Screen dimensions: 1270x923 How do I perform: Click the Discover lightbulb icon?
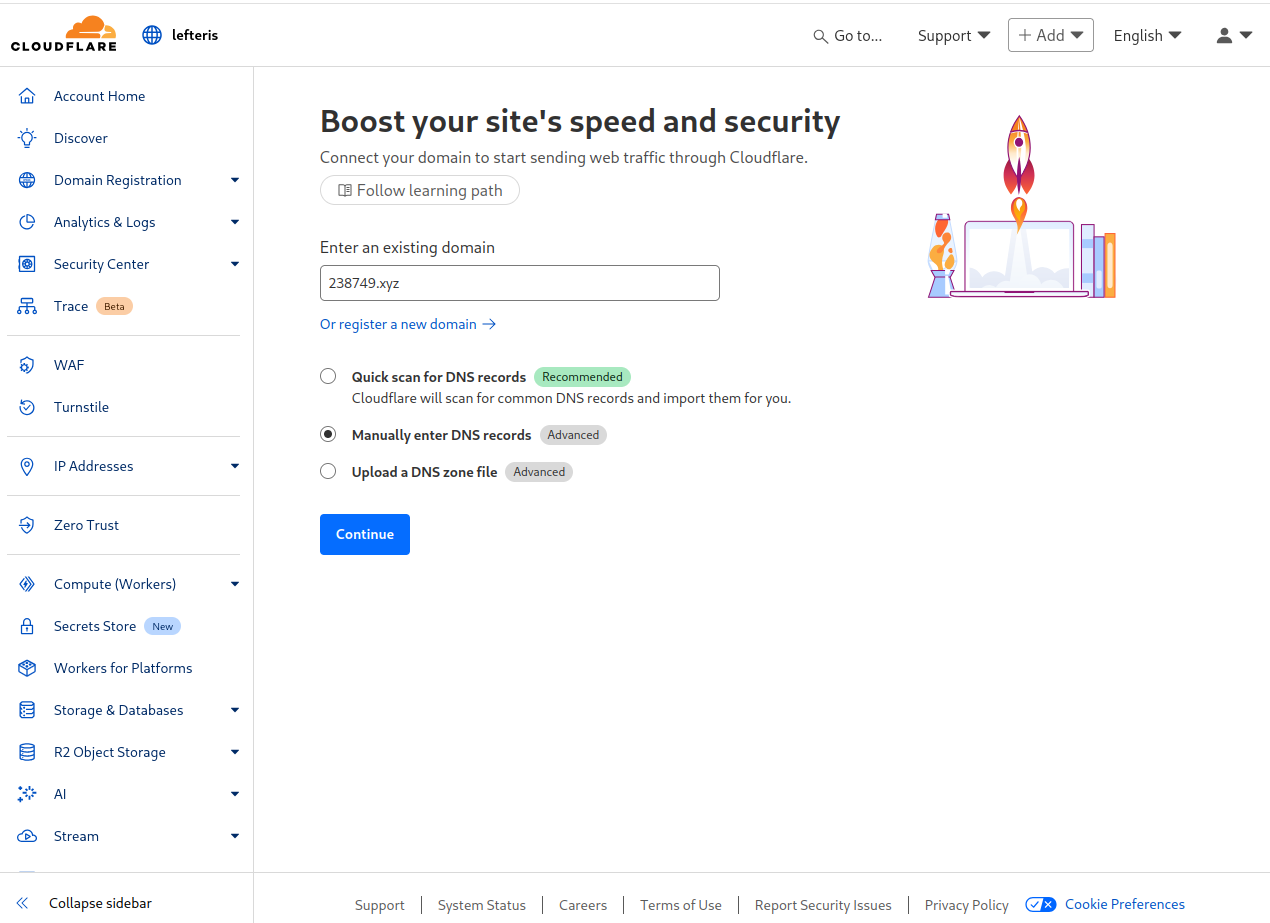point(27,138)
